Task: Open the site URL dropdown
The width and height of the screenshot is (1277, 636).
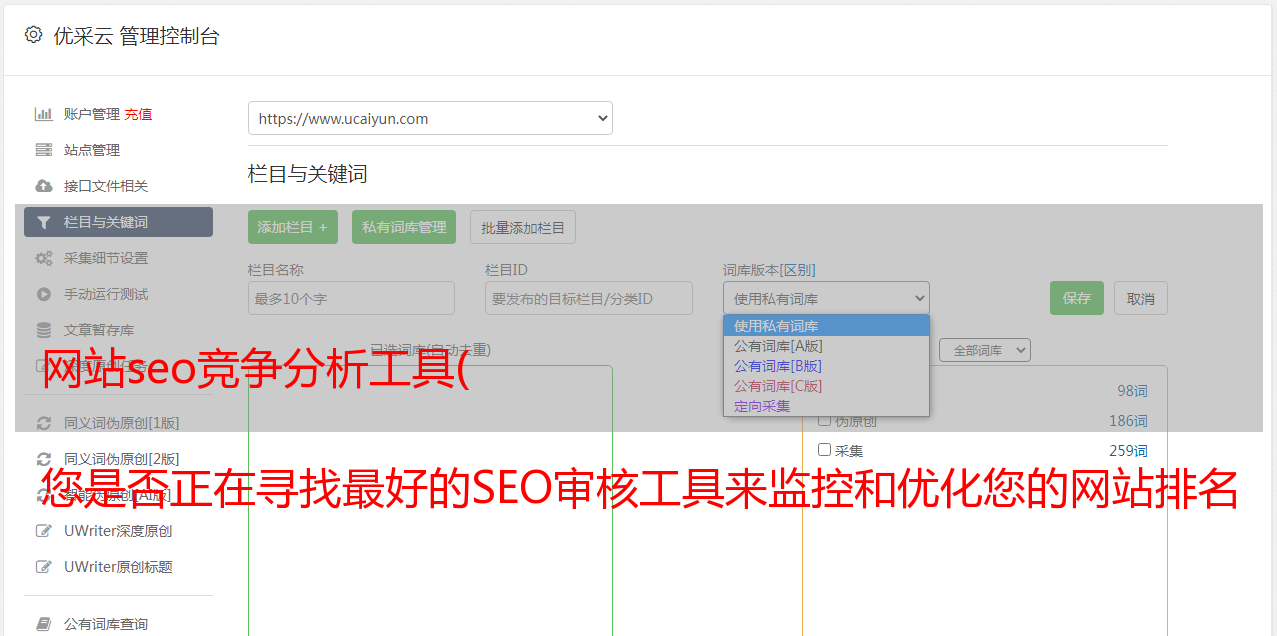Action: pyautogui.click(x=430, y=118)
